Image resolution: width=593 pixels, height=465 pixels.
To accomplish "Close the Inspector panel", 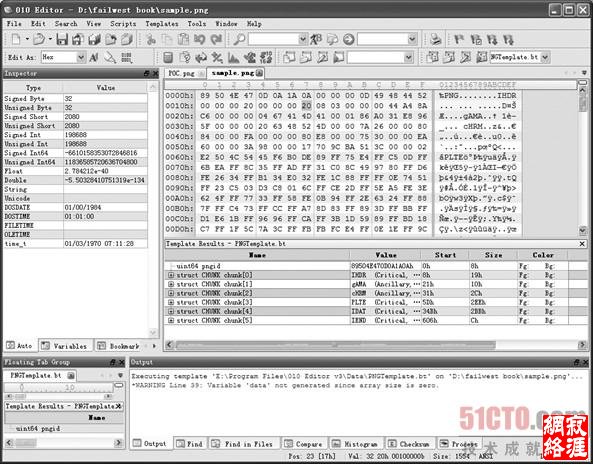I will point(155,74).
